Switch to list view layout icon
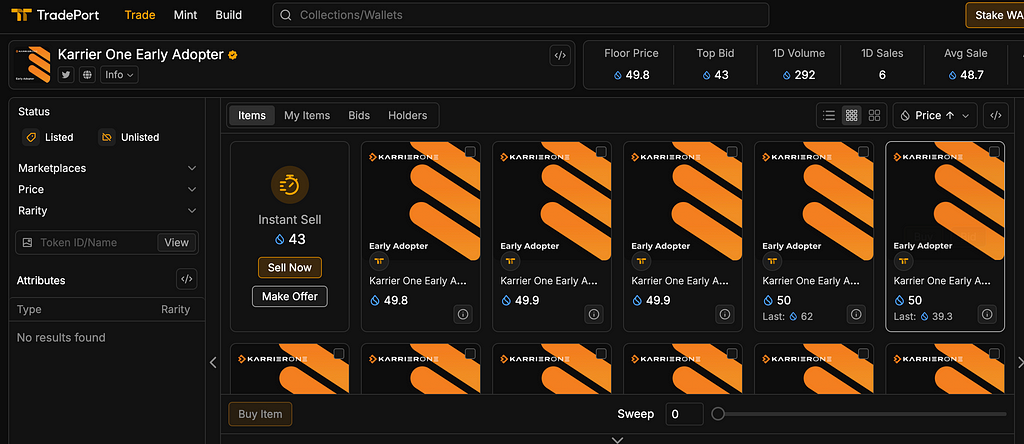The image size is (1024, 444). coord(829,116)
